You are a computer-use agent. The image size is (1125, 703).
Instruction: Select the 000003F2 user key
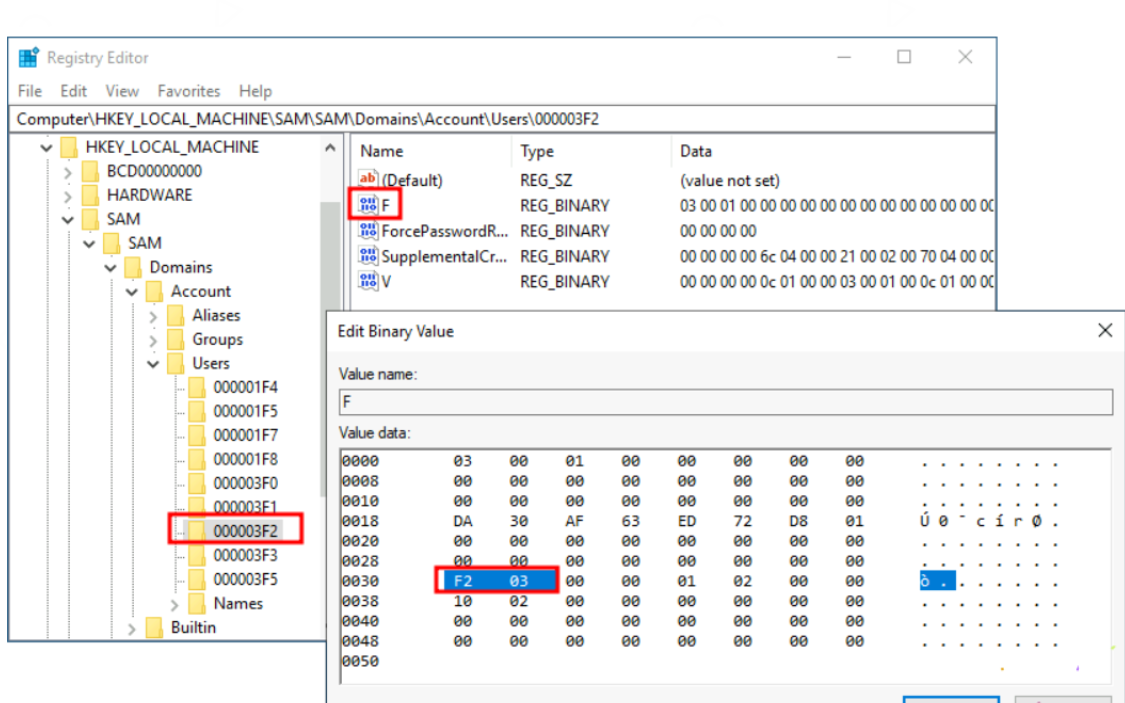[245, 531]
